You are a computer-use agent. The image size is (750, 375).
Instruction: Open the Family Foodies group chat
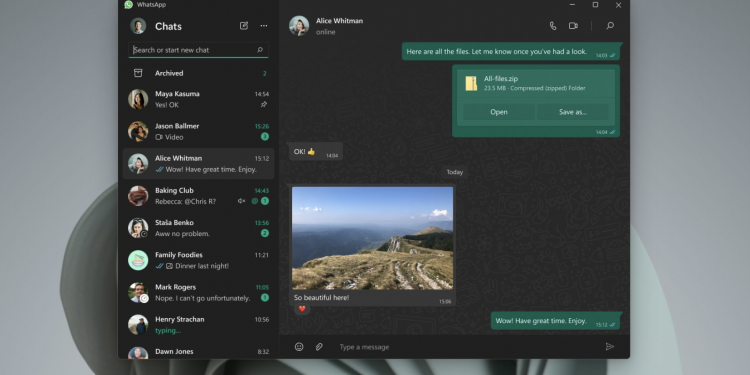point(199,260)
